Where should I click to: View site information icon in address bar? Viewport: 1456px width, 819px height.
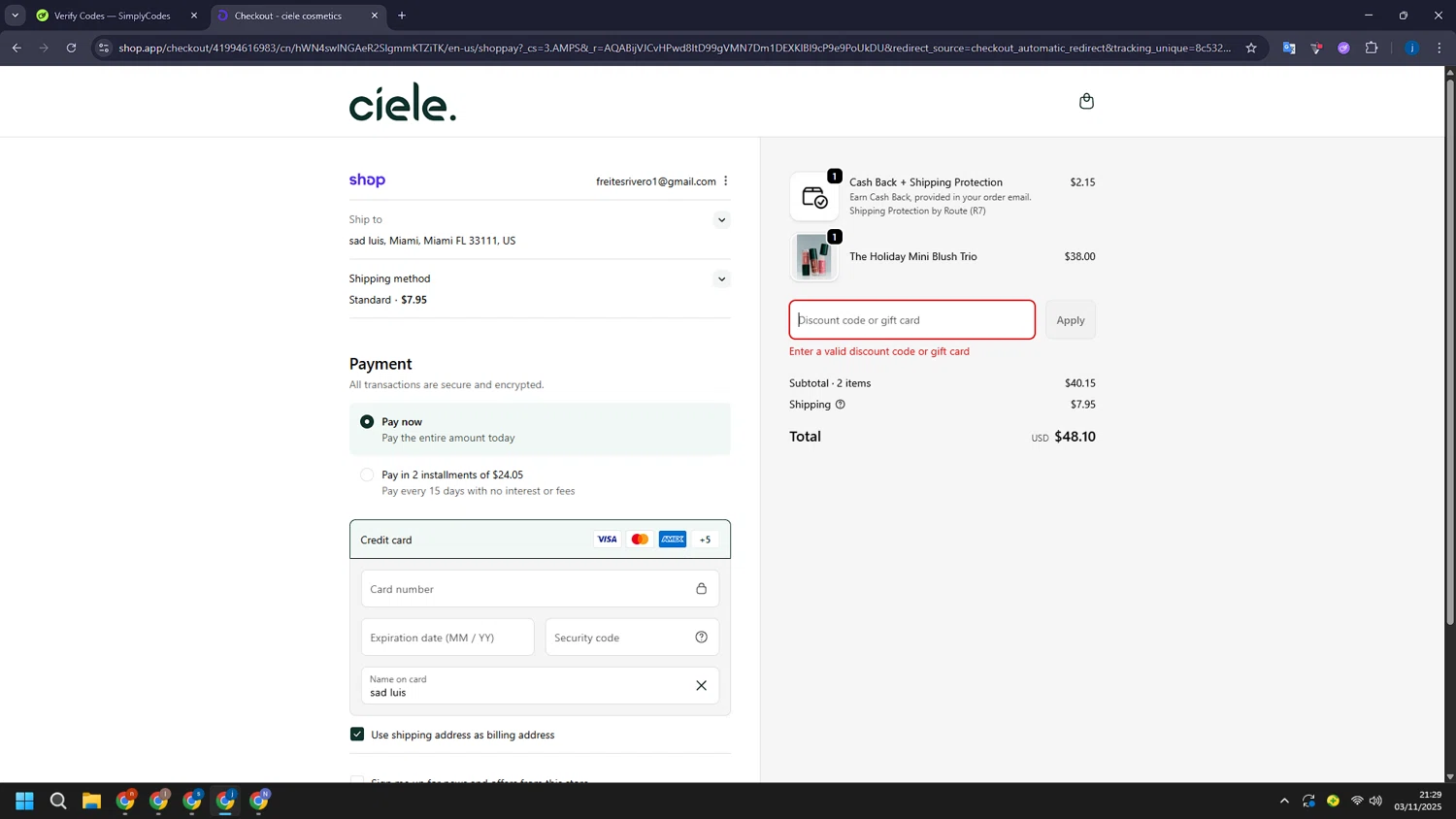104,48
